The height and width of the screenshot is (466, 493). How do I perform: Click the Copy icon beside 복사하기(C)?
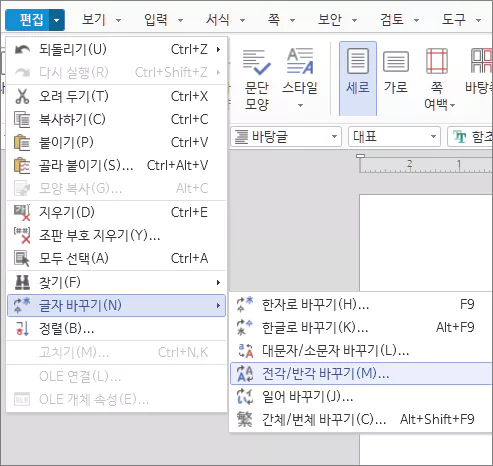pos(22,120)
